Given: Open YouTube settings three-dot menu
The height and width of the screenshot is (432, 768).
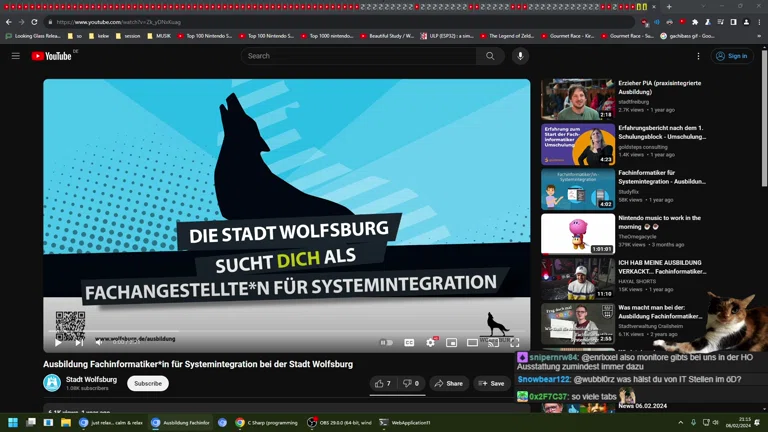Looking at the screenshot, I should (698, 56).
